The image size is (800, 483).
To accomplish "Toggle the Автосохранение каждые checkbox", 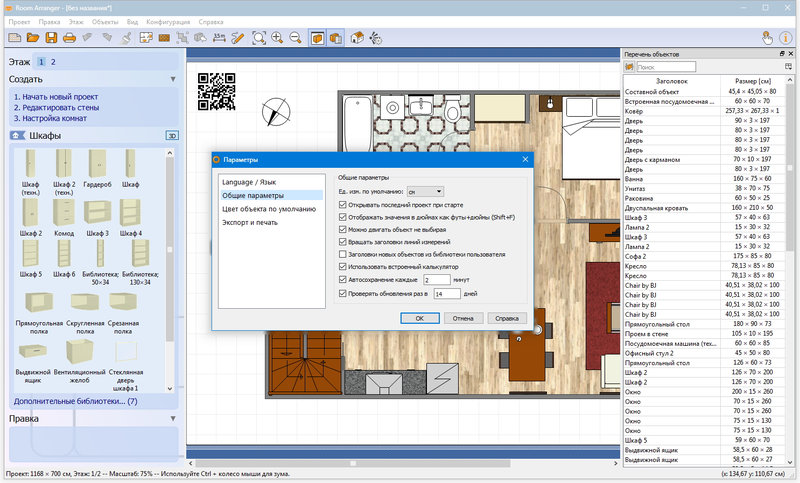I will [x=343, y=279].
